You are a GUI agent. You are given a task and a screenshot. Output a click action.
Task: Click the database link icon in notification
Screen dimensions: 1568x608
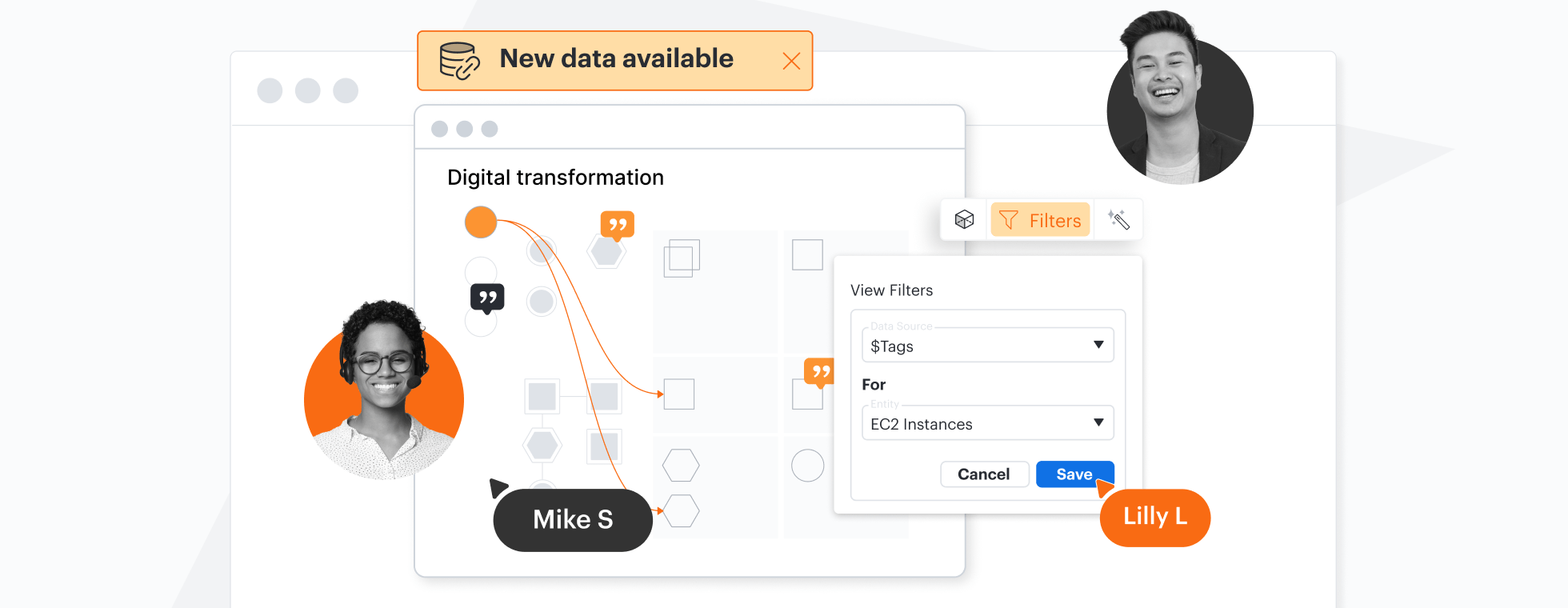pyautogui.click(x=459, y=61)
